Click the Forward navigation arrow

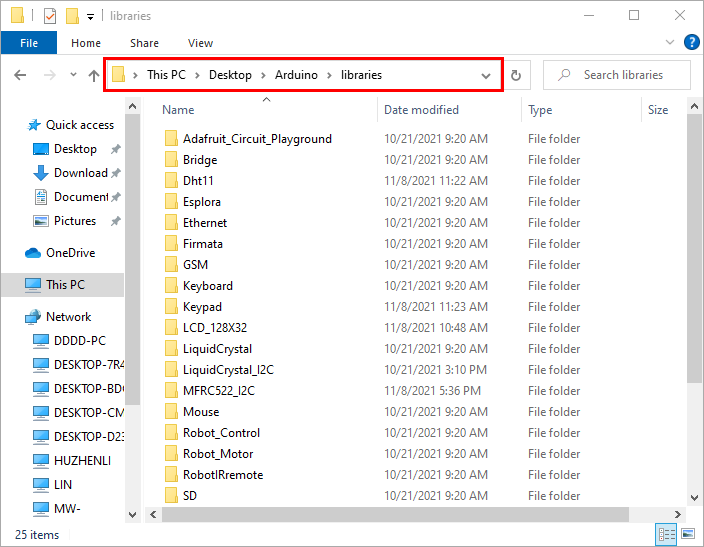coord(49,75)
